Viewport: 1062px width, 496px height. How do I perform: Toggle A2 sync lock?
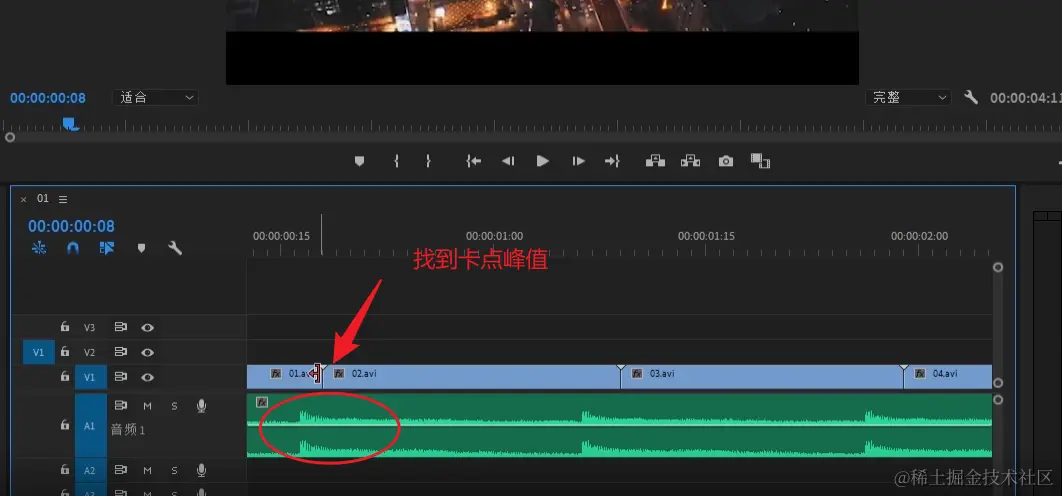121,469
